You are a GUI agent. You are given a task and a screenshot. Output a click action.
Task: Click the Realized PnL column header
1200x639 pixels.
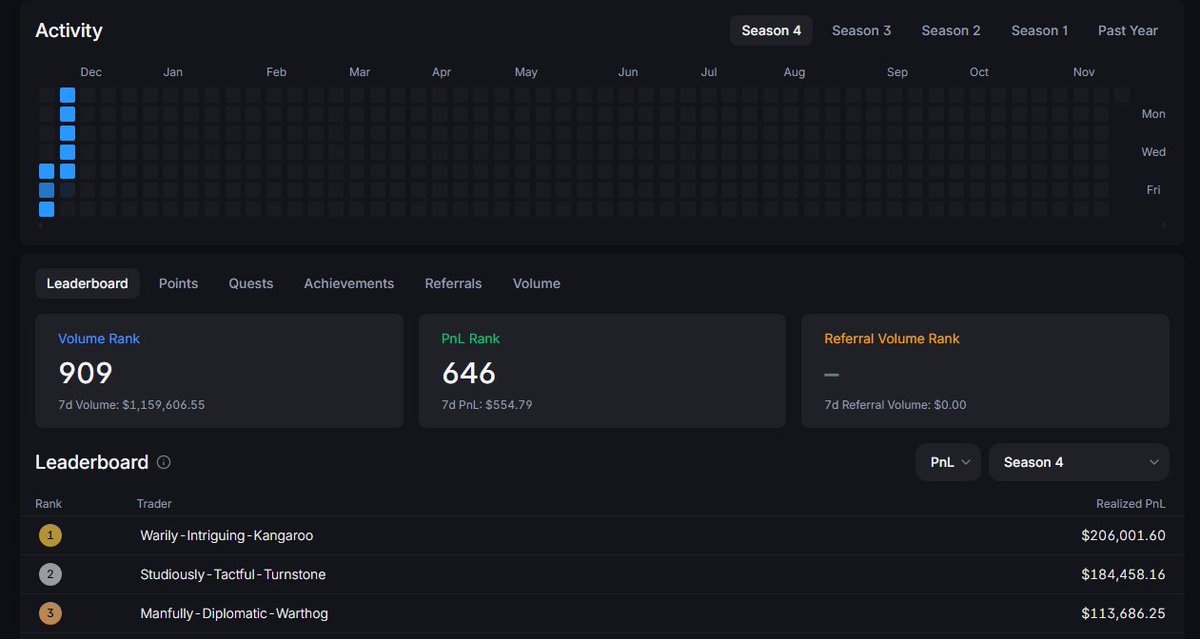(1131, 503)
